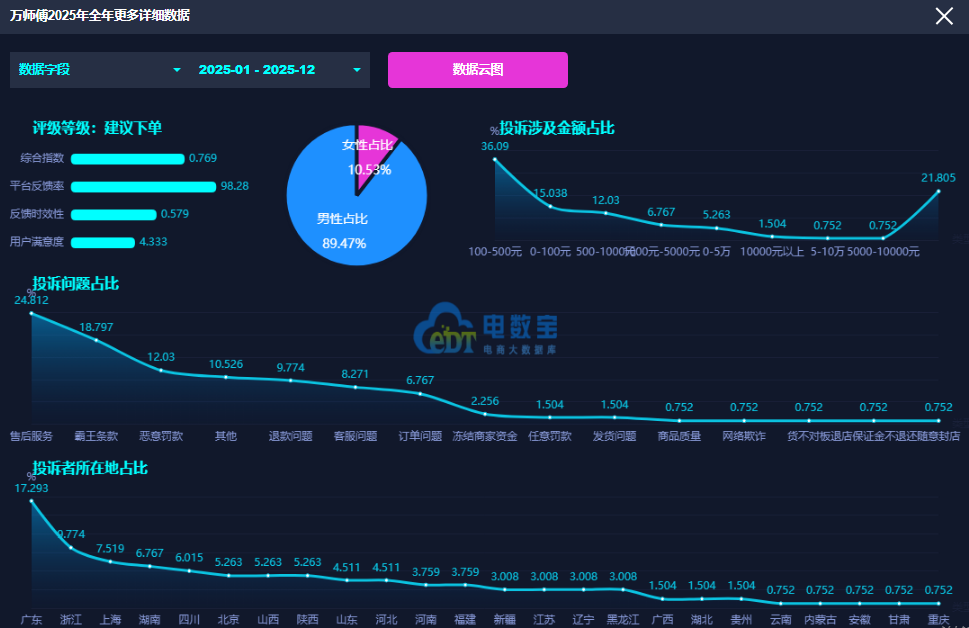Click the 平台反馈率 progress bar

pos(143,186)
